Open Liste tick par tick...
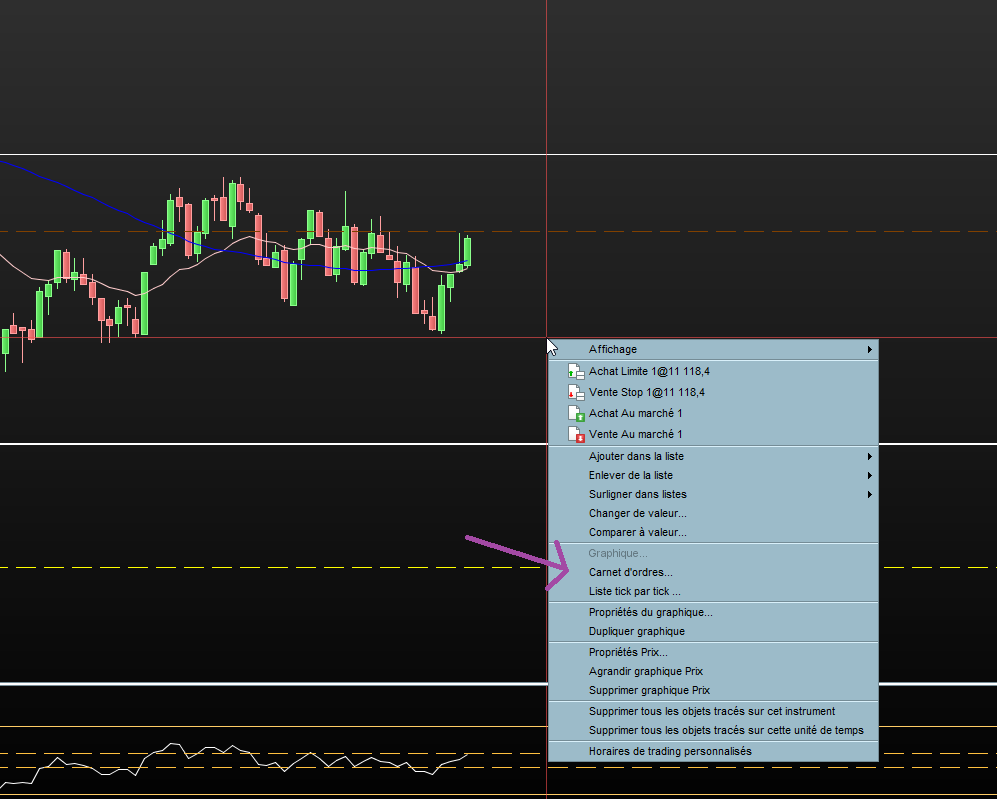 pyautogui.click(x=634, y=591)
